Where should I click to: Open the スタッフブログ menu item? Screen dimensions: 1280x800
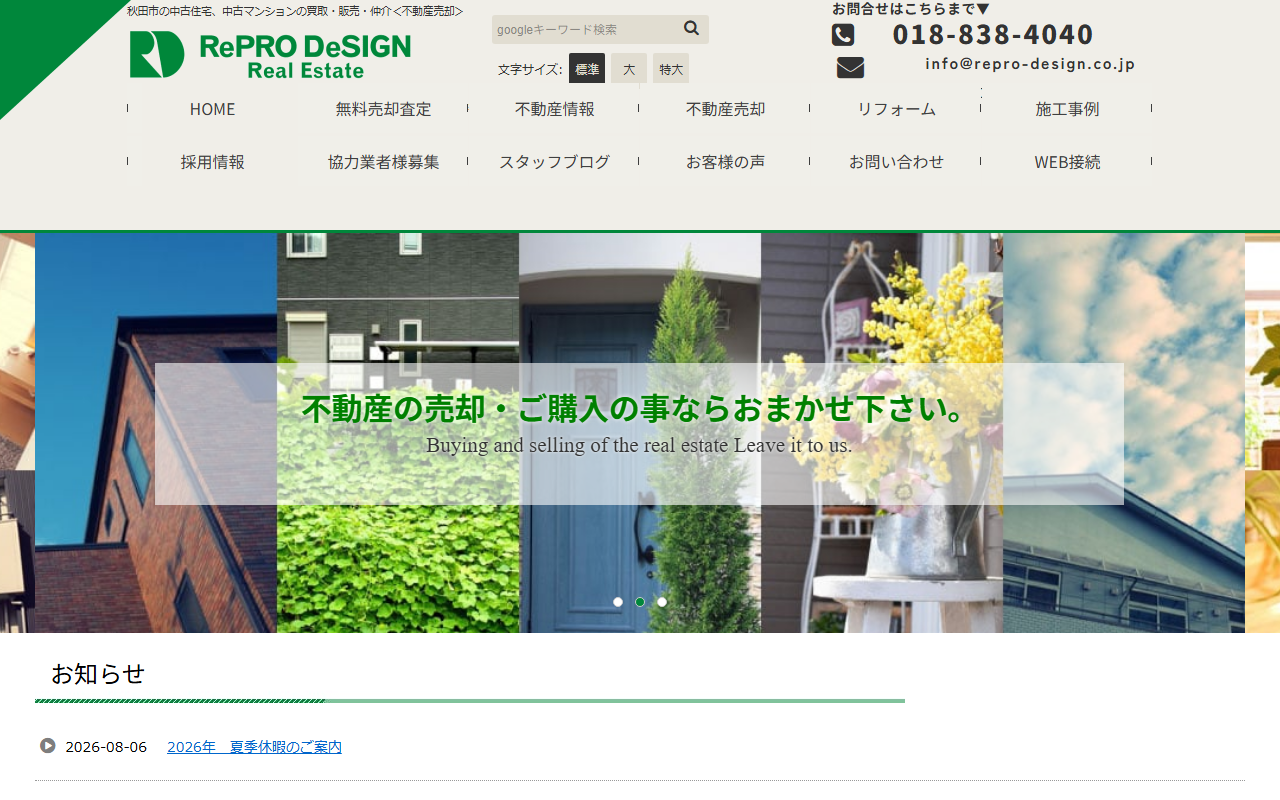click(554, 162)
